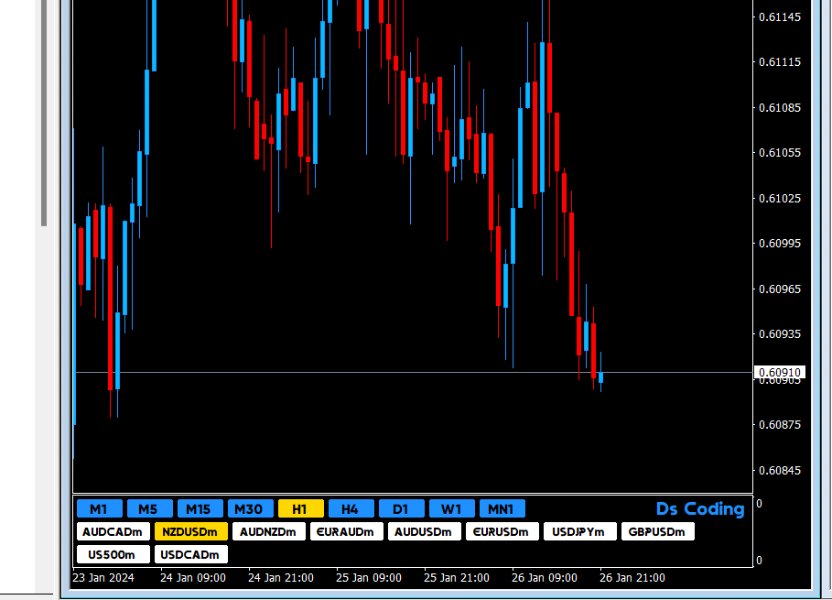Change to MN1 monthly timeframe

tap(502, 509)
